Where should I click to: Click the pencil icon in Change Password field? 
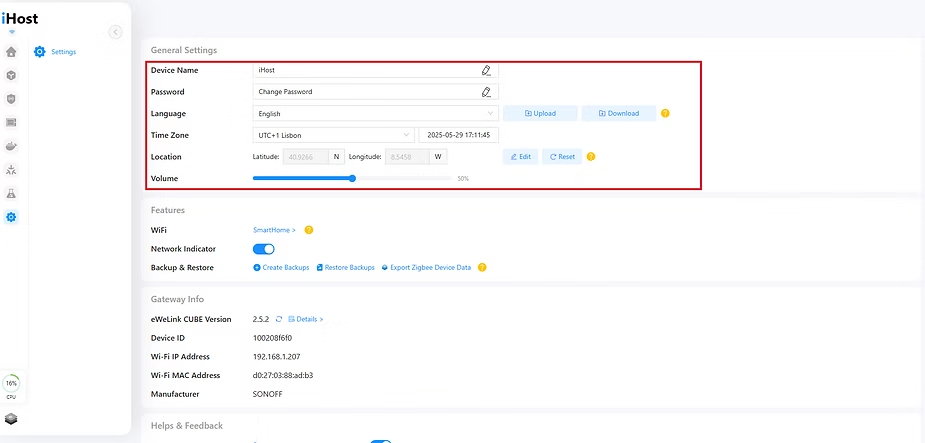(x=486, y=92)
